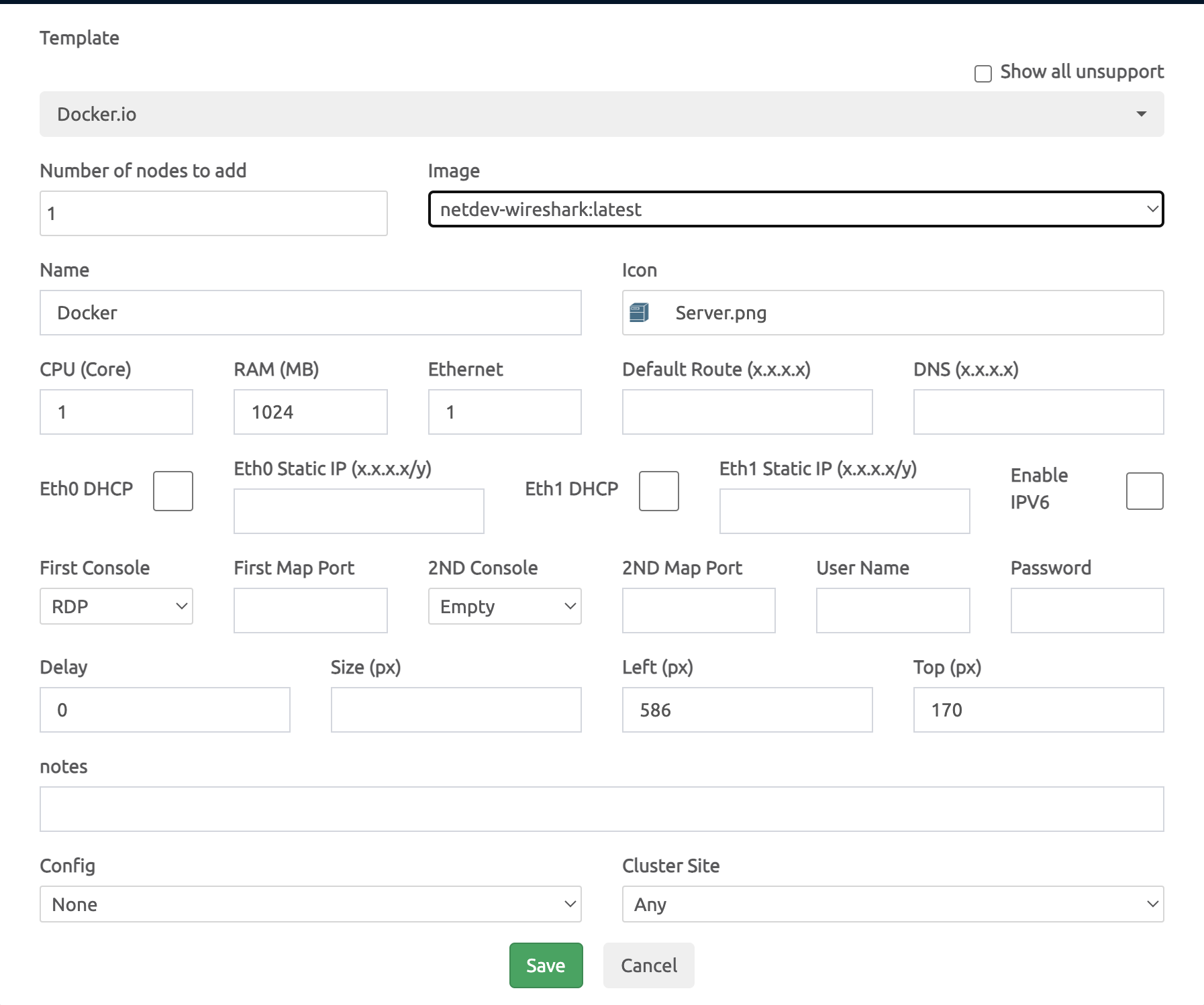Viewport: 1204px width, 1005px height.
Task: Click the Enable IPV6 label
Action: (1040, 488)
